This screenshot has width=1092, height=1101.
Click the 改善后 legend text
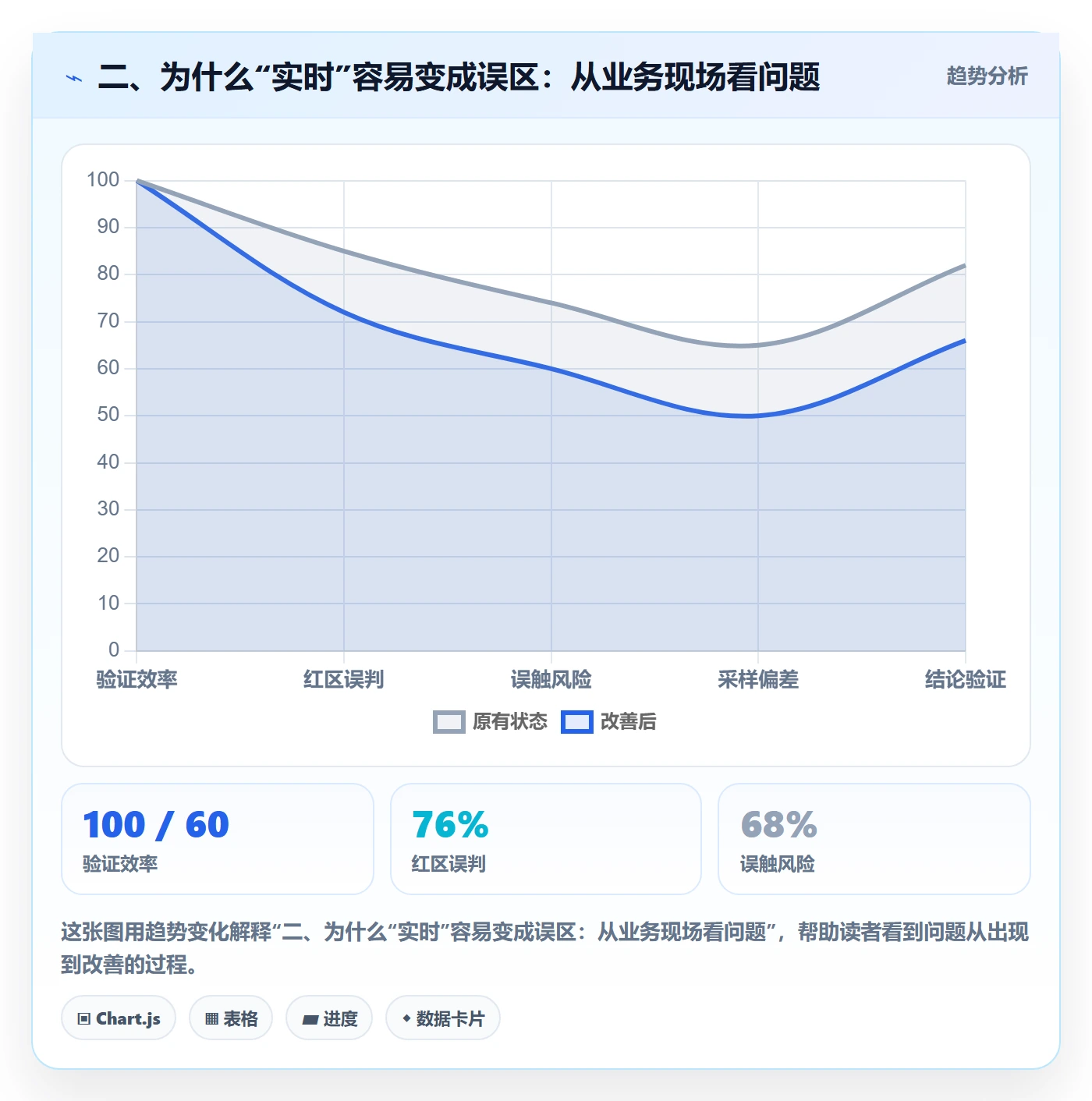(x=629, y=722)
